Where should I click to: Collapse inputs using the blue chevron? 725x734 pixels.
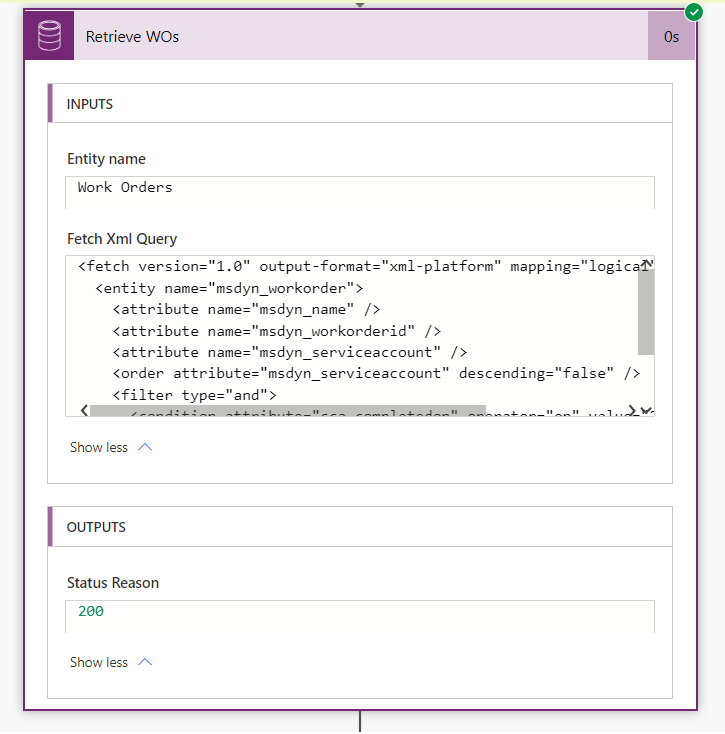click(x=144, y=447)
